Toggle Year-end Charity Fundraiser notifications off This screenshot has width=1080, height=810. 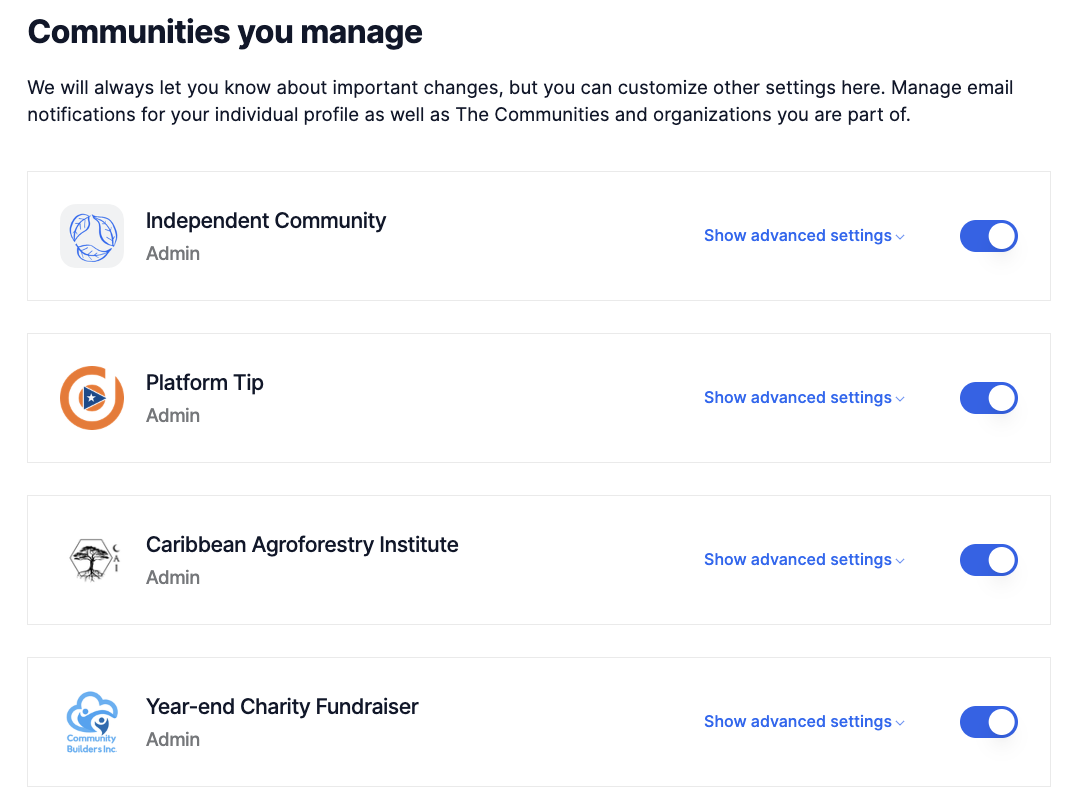coord(988,722)
